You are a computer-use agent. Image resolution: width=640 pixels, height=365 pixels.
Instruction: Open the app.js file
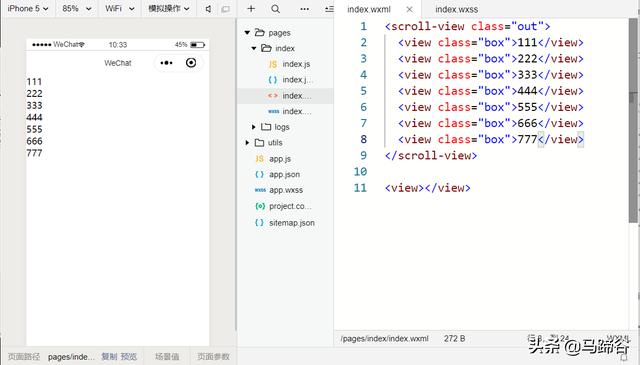click(280, 159)
